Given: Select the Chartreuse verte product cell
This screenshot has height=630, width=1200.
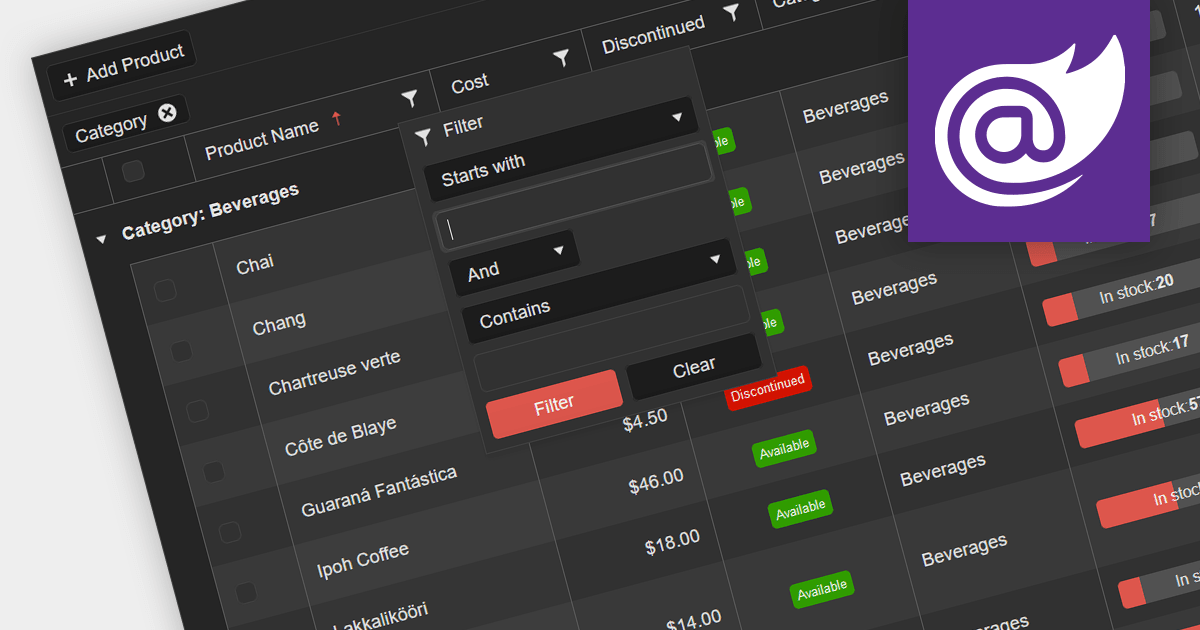Looking at the screenshot, I should tap(335, 373).
